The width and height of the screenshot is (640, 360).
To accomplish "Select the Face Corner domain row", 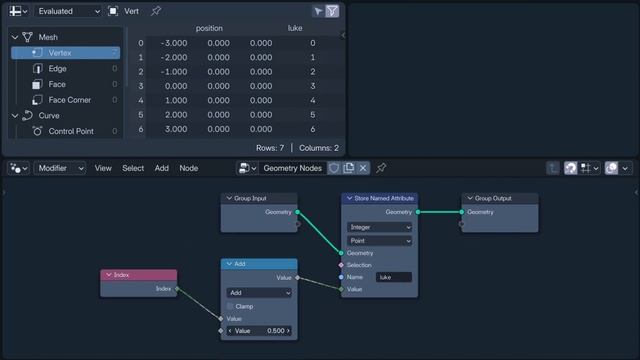I will click(x=65, y=100).
